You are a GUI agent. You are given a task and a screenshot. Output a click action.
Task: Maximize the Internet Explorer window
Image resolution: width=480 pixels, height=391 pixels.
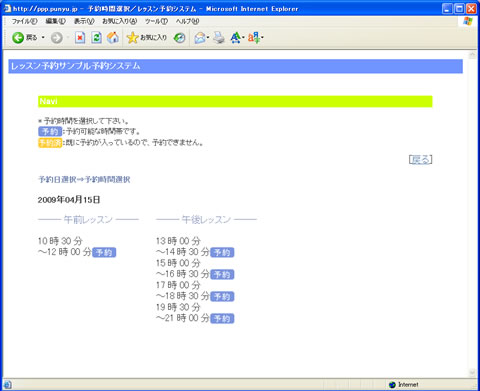(x=459, y=8)
